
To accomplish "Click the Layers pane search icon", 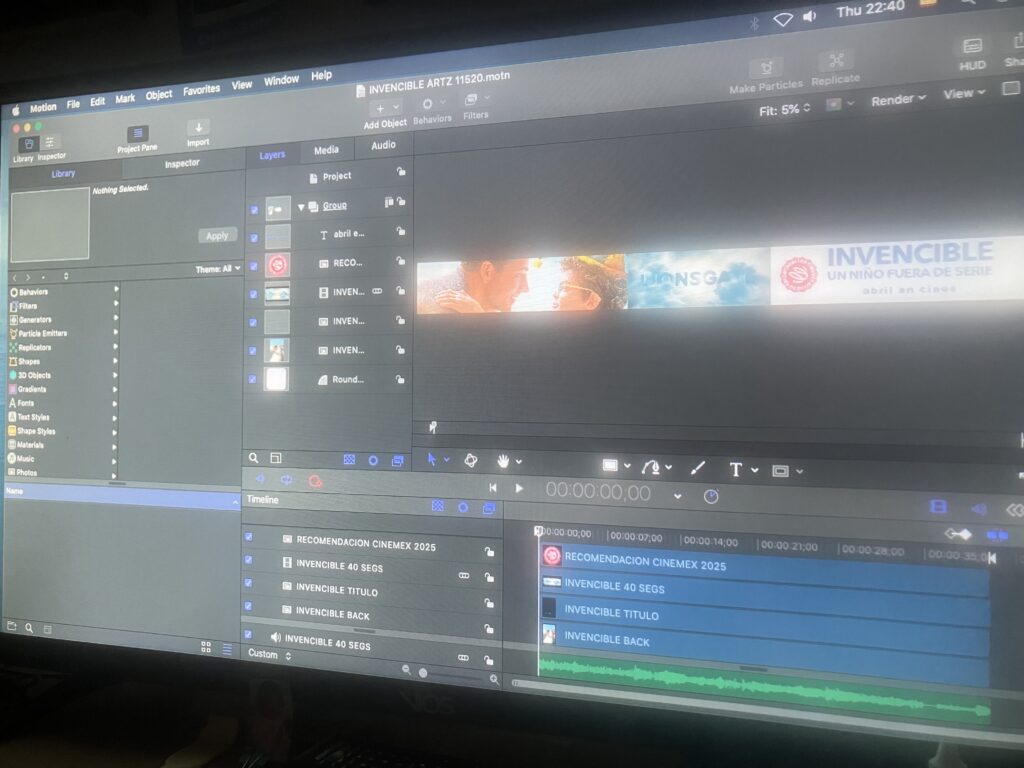I will click(x=253, y=458).
